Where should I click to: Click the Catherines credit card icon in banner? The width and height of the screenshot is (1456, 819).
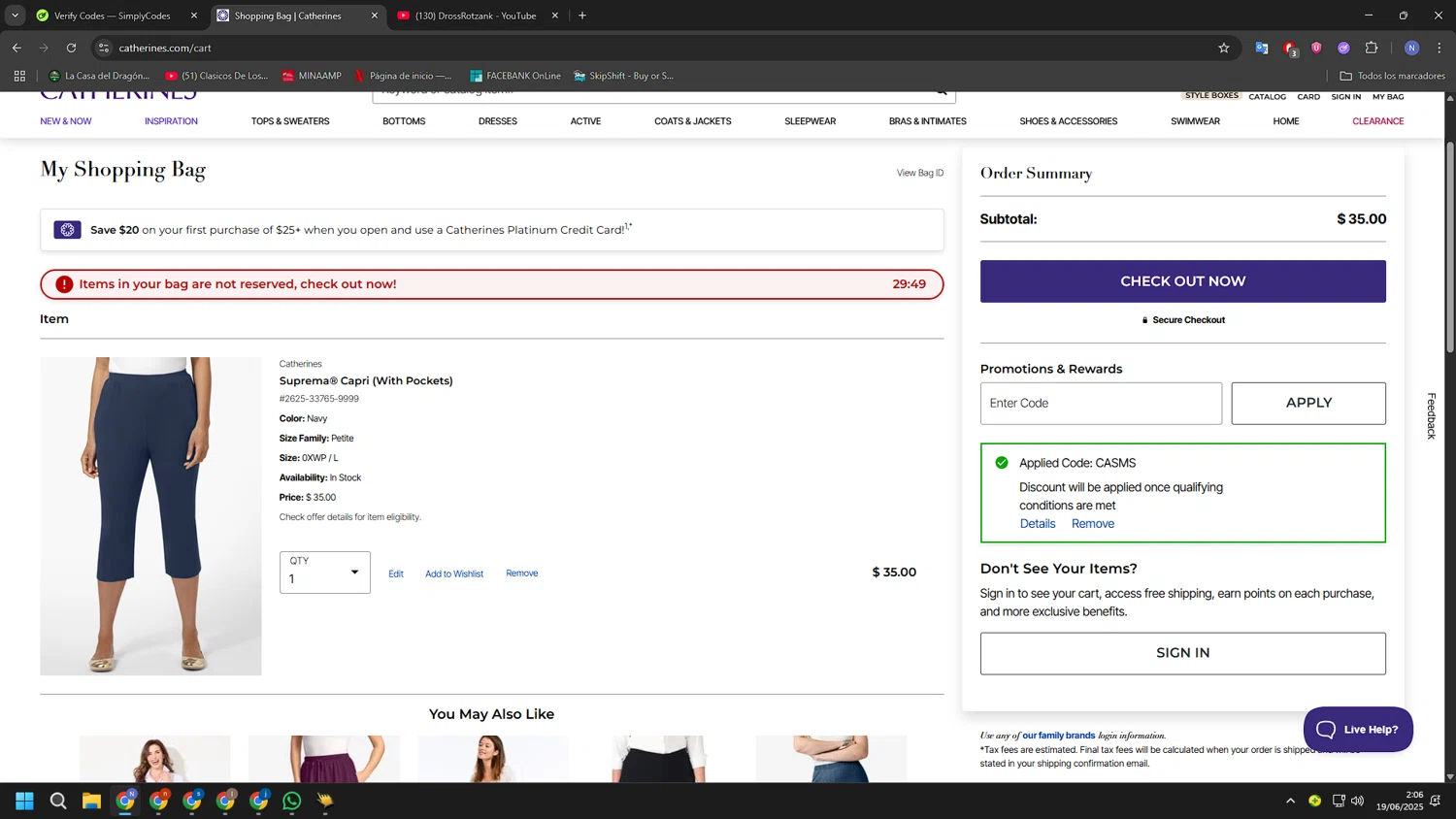click(67, 230)
